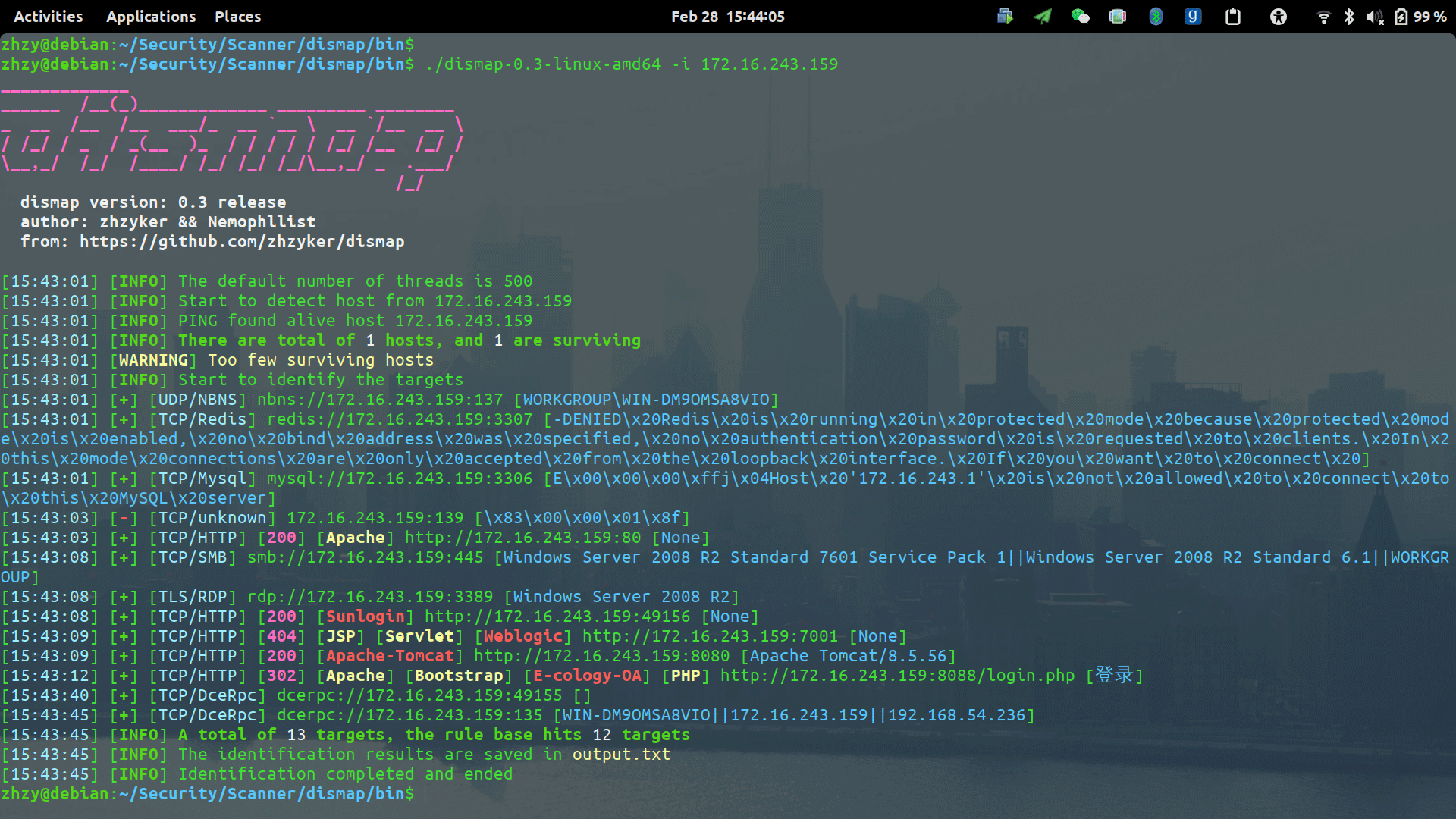This screenshot has height=819, width=1456.
Task: Click the [TCP/unknown] protocol label
Action: click(213, 517)
